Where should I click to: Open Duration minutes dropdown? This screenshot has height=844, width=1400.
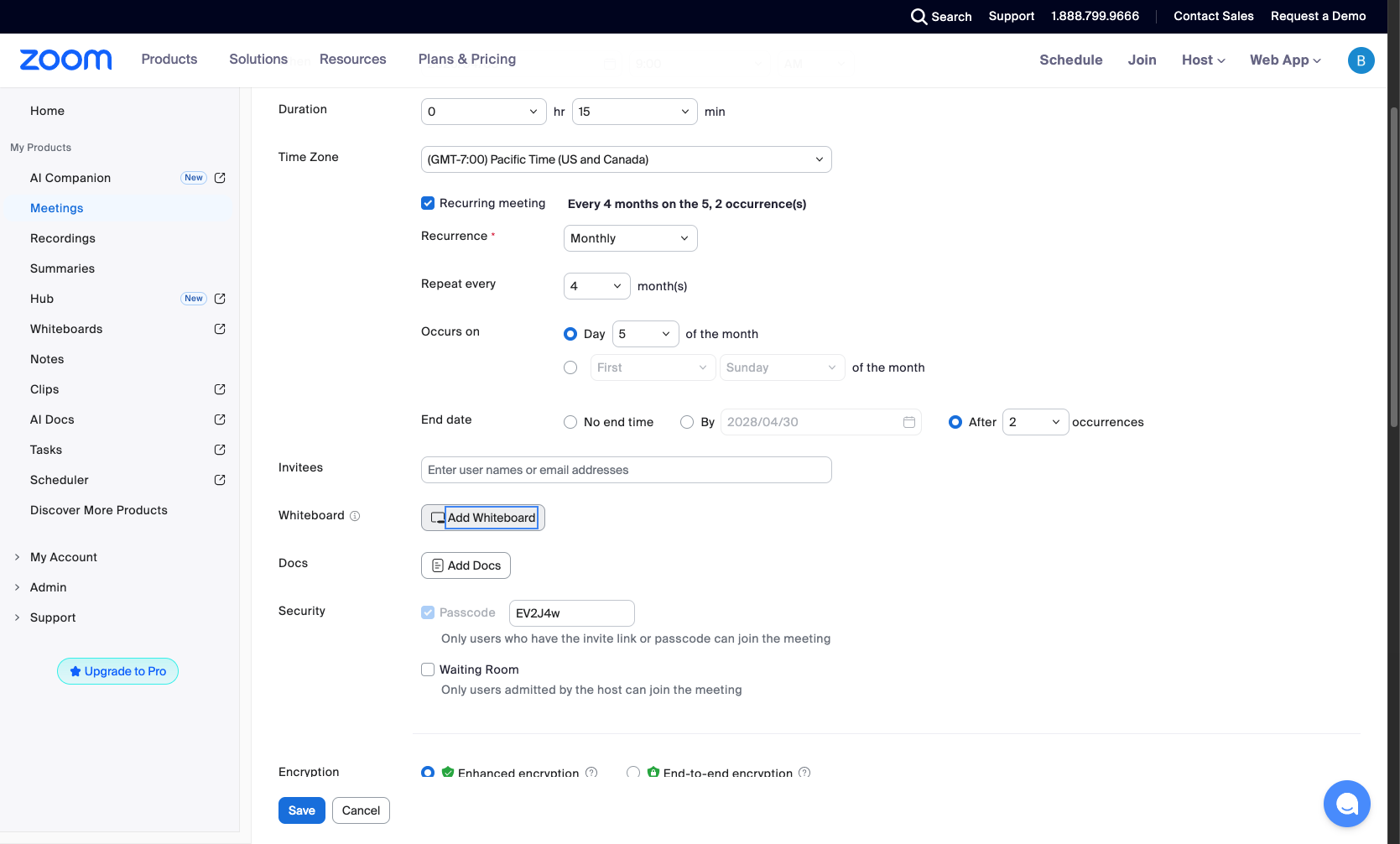pyautogui.click(x=634, y=112)
